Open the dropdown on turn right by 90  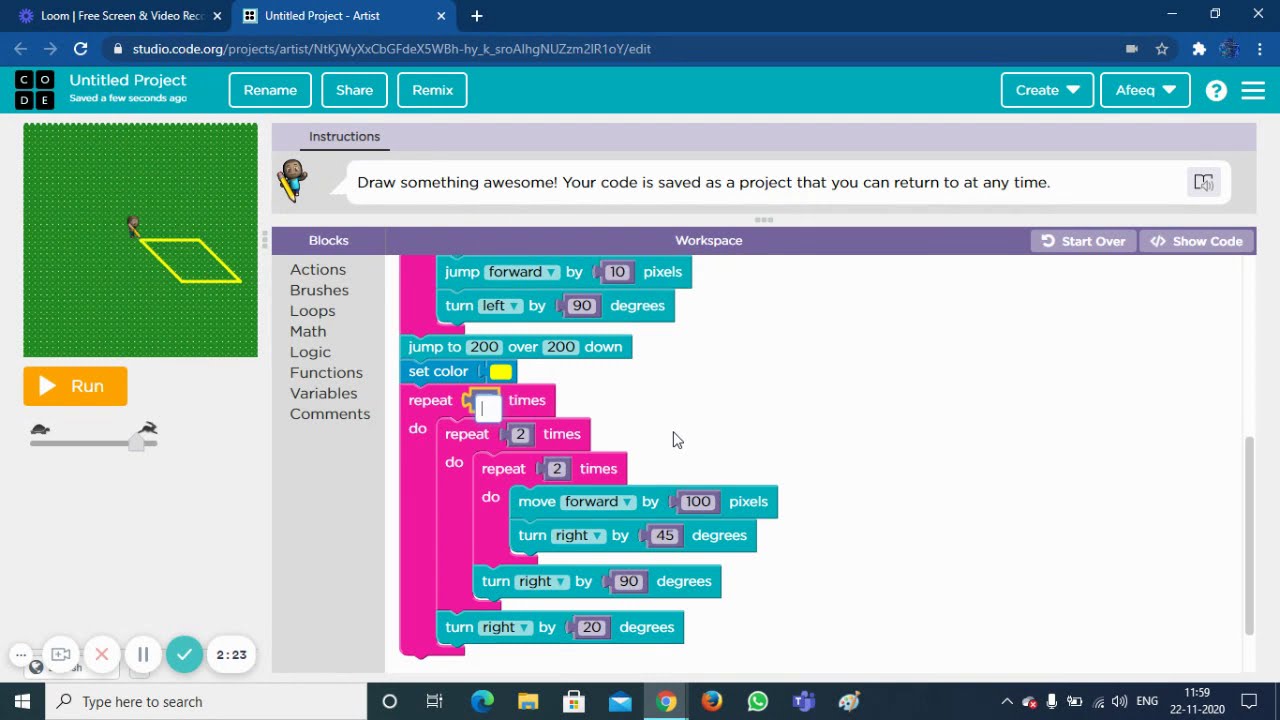pyautogui.click(x=542, y=582)
